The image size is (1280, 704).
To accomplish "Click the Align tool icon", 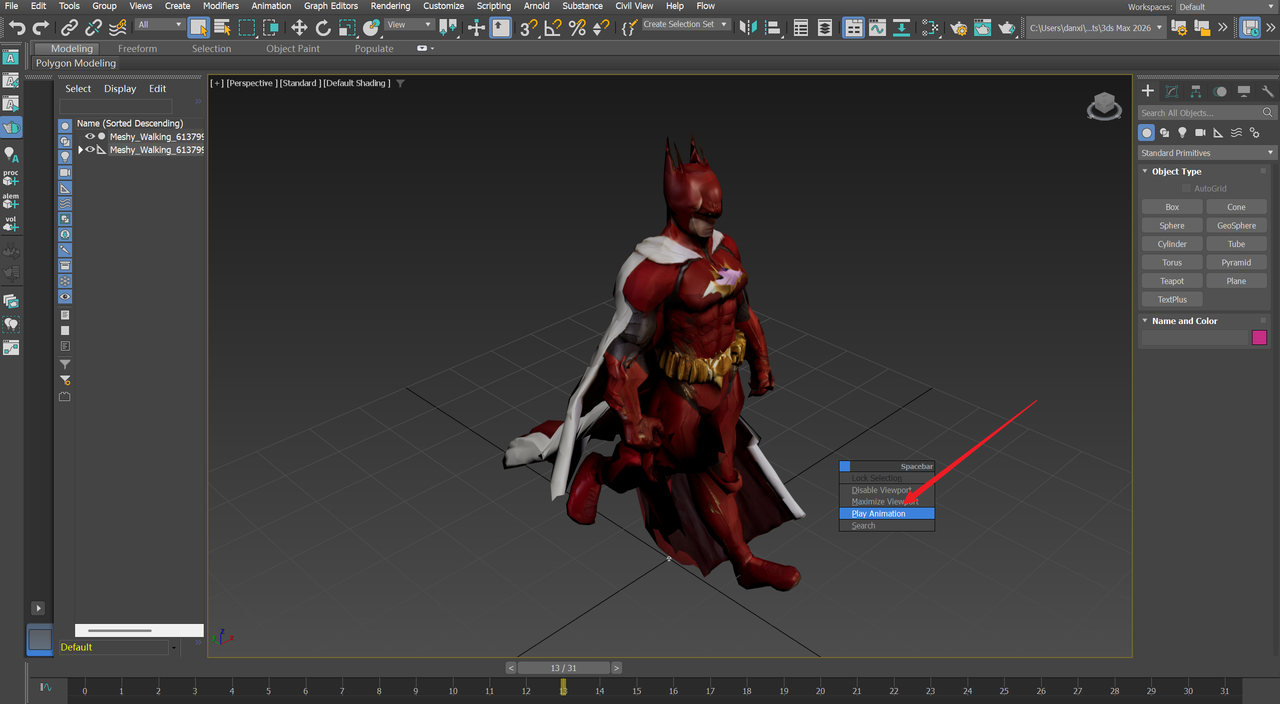I will [773, 28].
